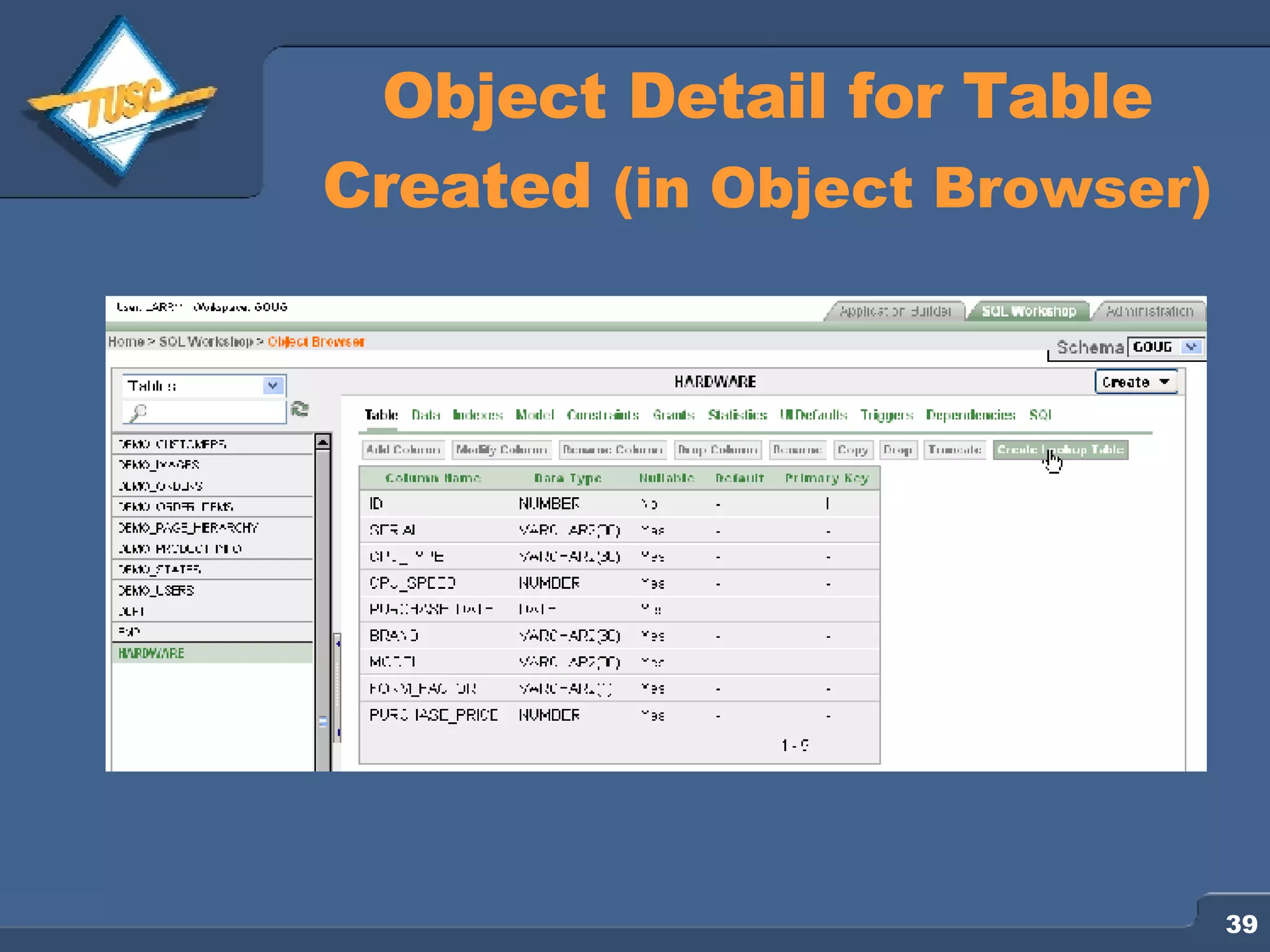
Task: Follow the Home breadcrumb link
Action: (126, 342)
